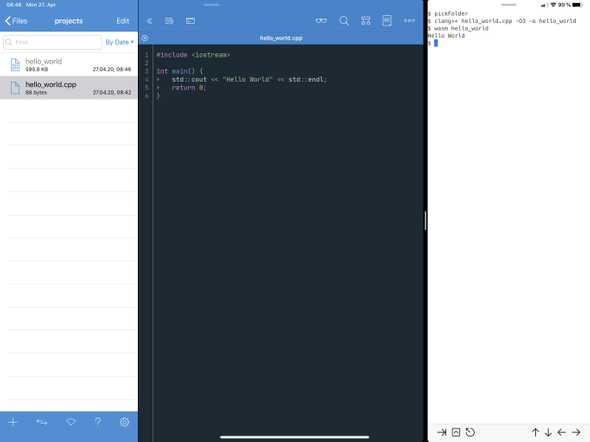590x442 pixels.
Task: Tap the right arrow key in terminal
Action: click(x=576, y=432)
